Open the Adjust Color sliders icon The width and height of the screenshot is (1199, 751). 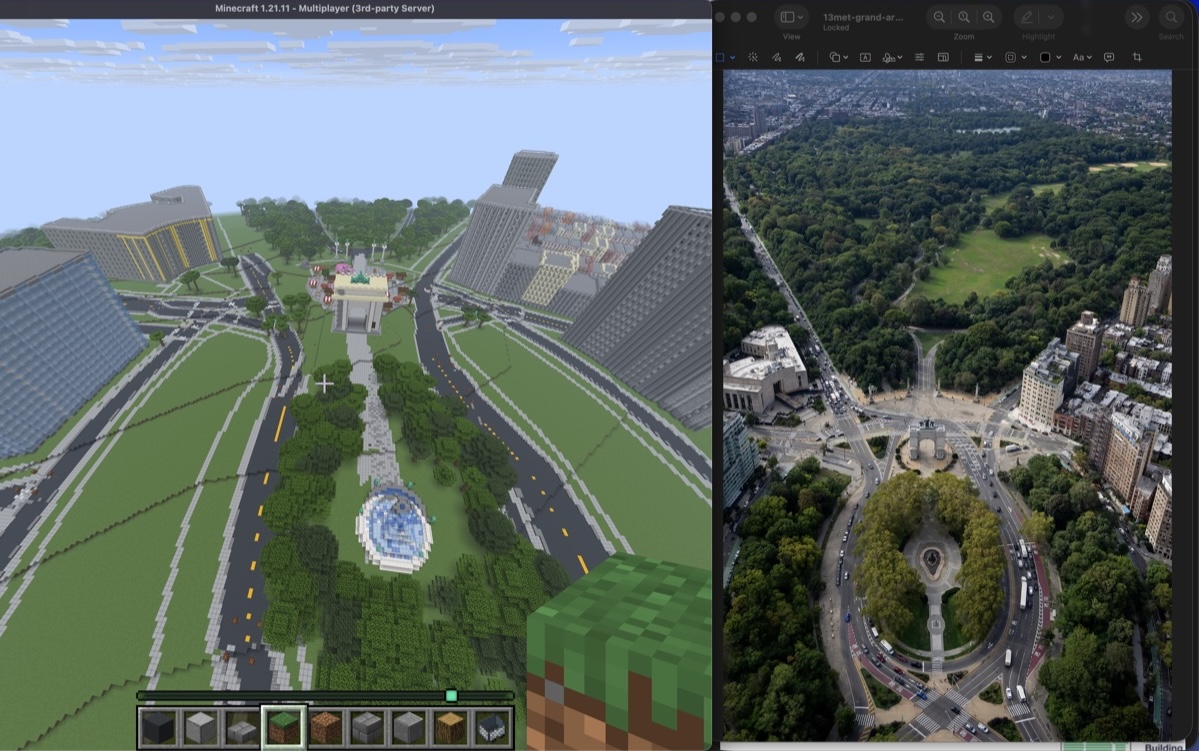[919, 57]
